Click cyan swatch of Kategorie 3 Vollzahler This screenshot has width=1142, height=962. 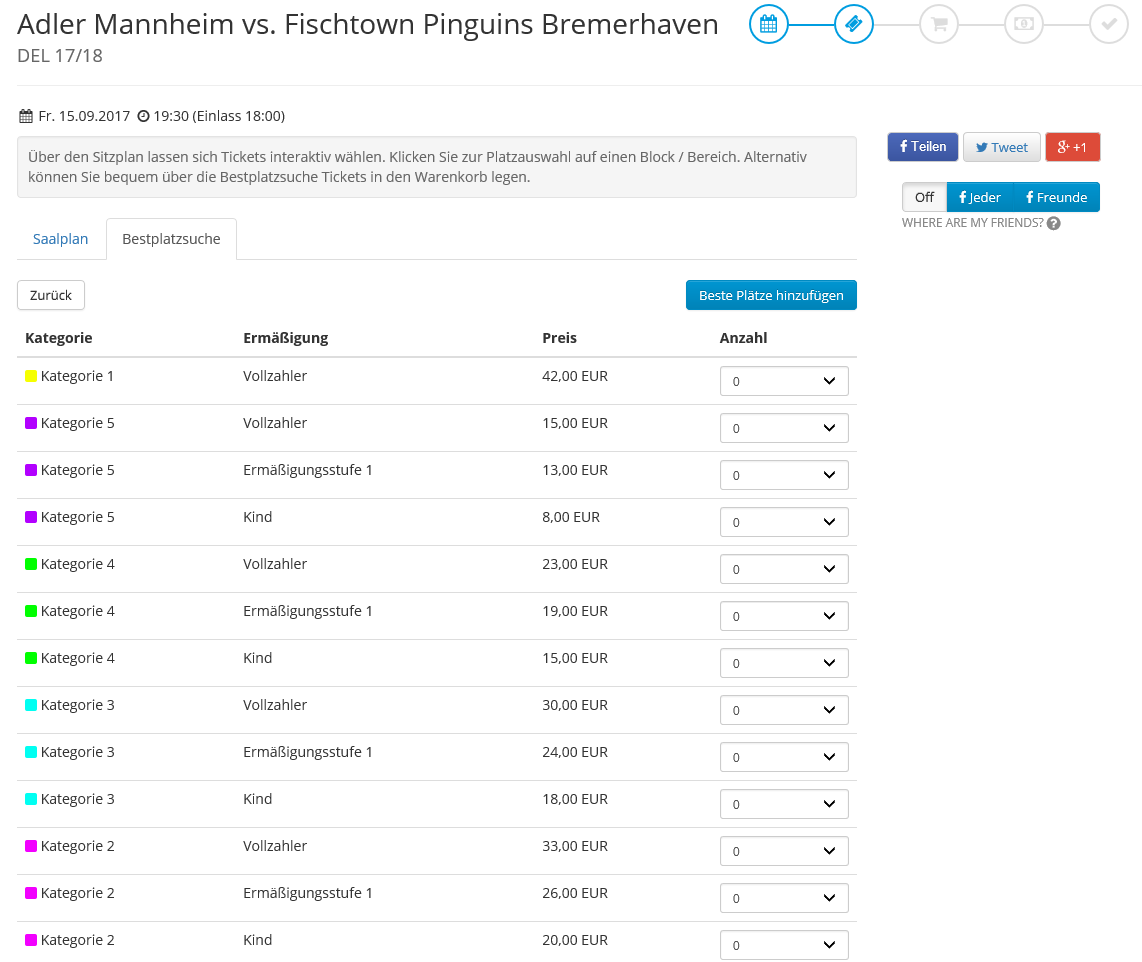coord(31,705)
